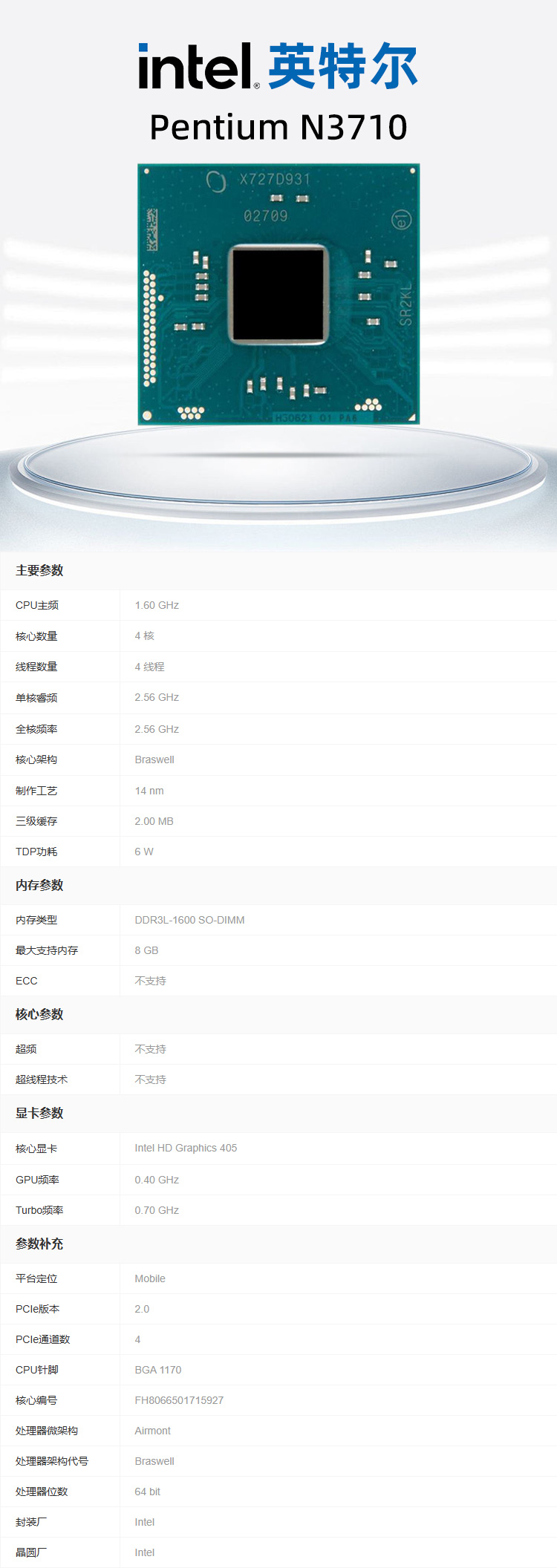Click the Pentium N3710 chip photo

tap(278, 294)
